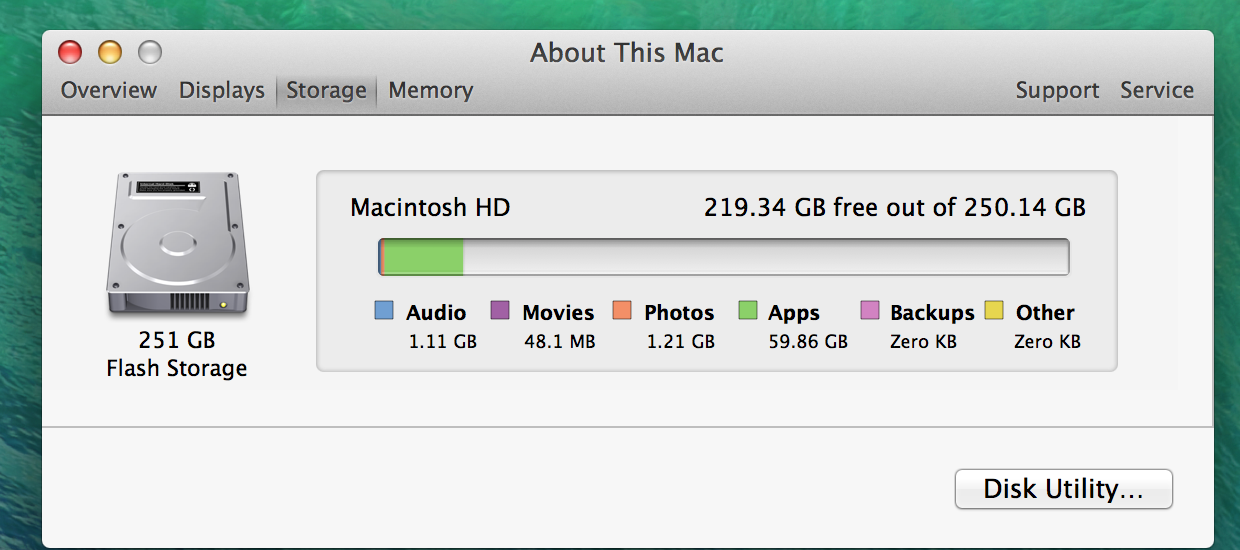The image size is (1240, 550).
Task: Click the purple Movies legend swatch
Action: click(500, 311)
